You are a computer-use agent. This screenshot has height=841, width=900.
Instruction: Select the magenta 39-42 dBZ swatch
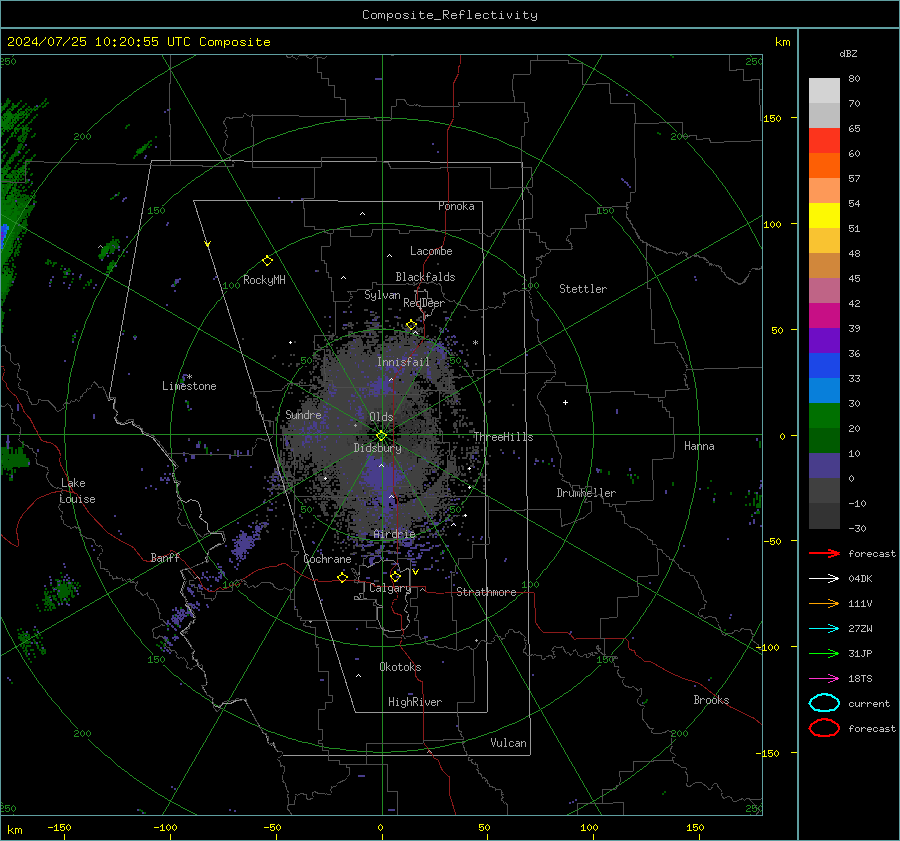(x=824, y=316)
